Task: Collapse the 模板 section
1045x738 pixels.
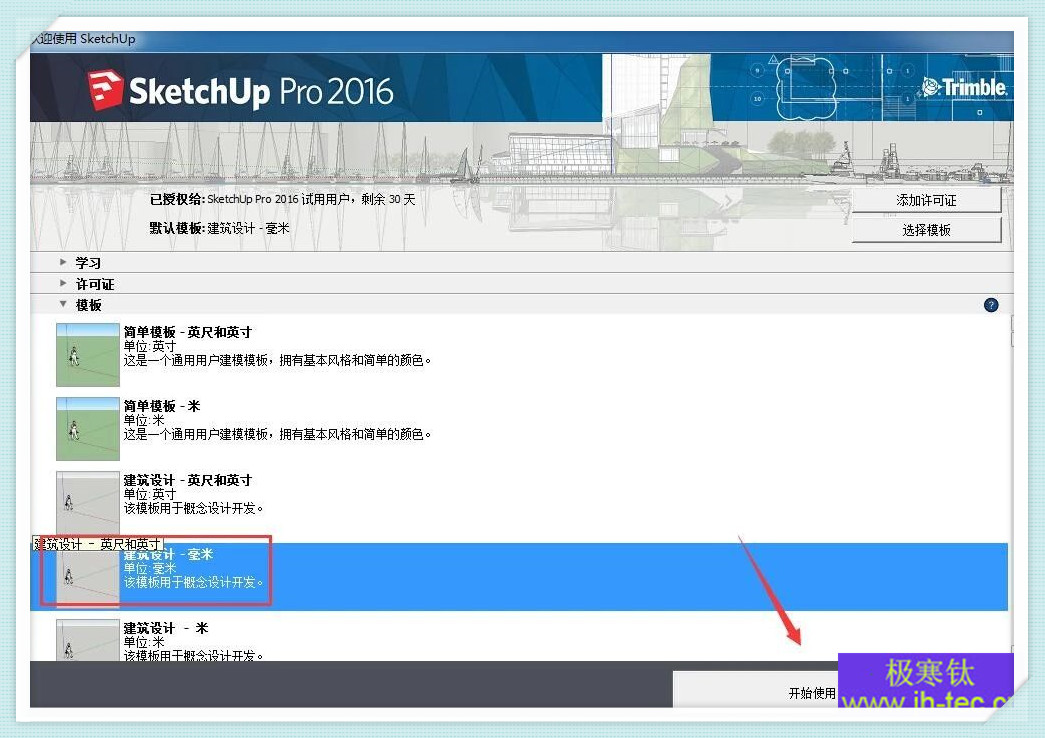Action: click(x=63, y=304)
